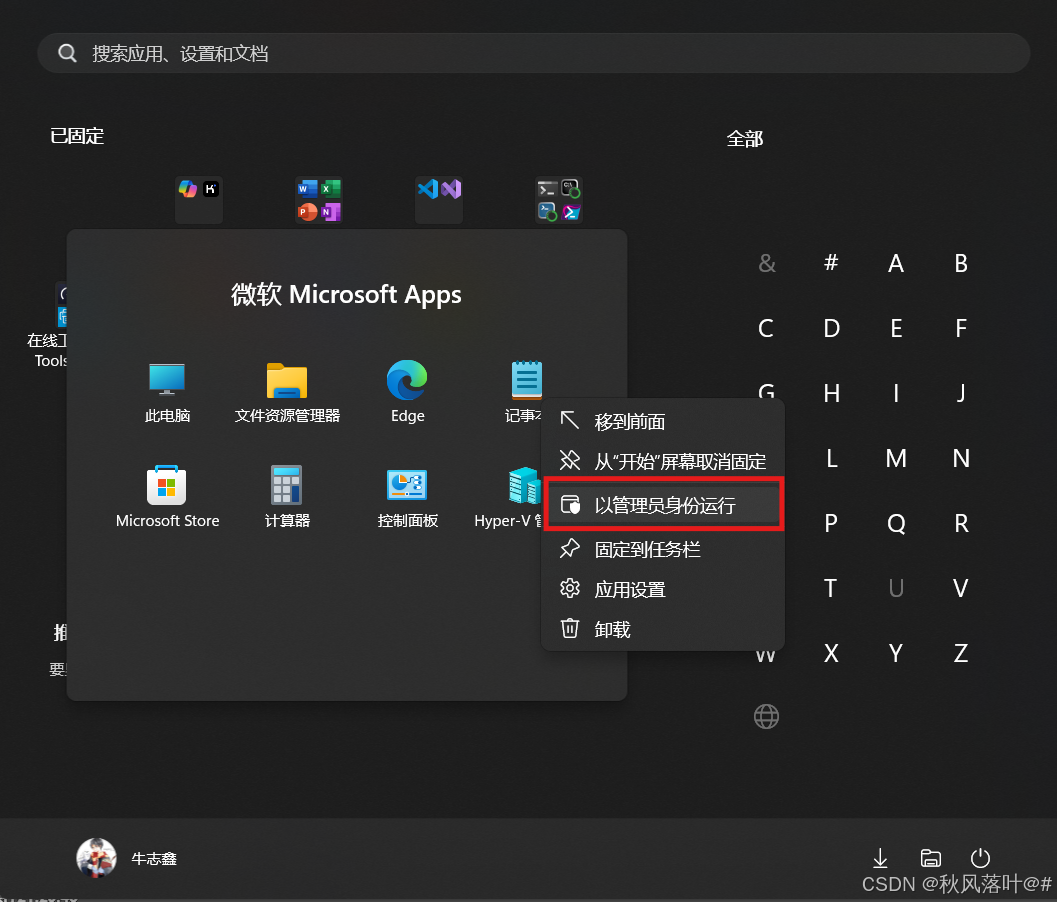
Task: Jump to letter J apps
Action: pos(961,393)
